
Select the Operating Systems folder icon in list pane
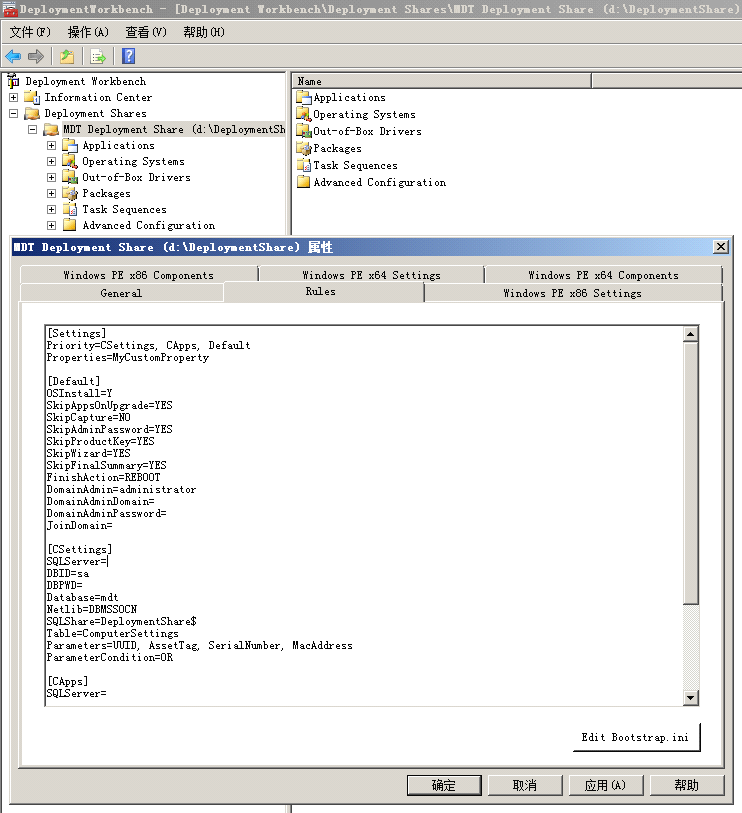point(304,114)
